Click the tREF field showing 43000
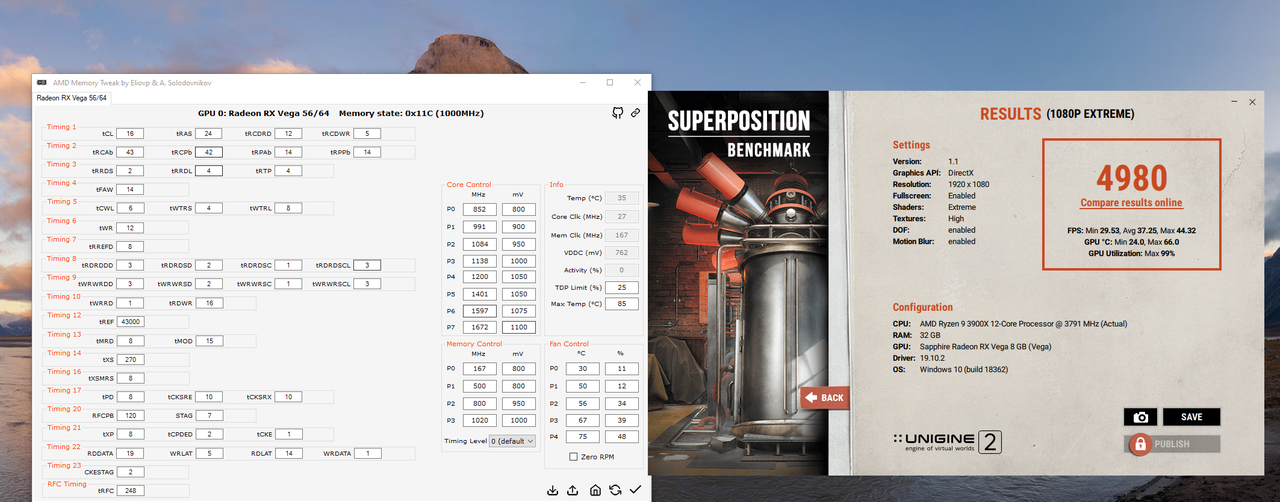Image resolution: width=1280 pixels, height=502 pixels. click(131, 322)
